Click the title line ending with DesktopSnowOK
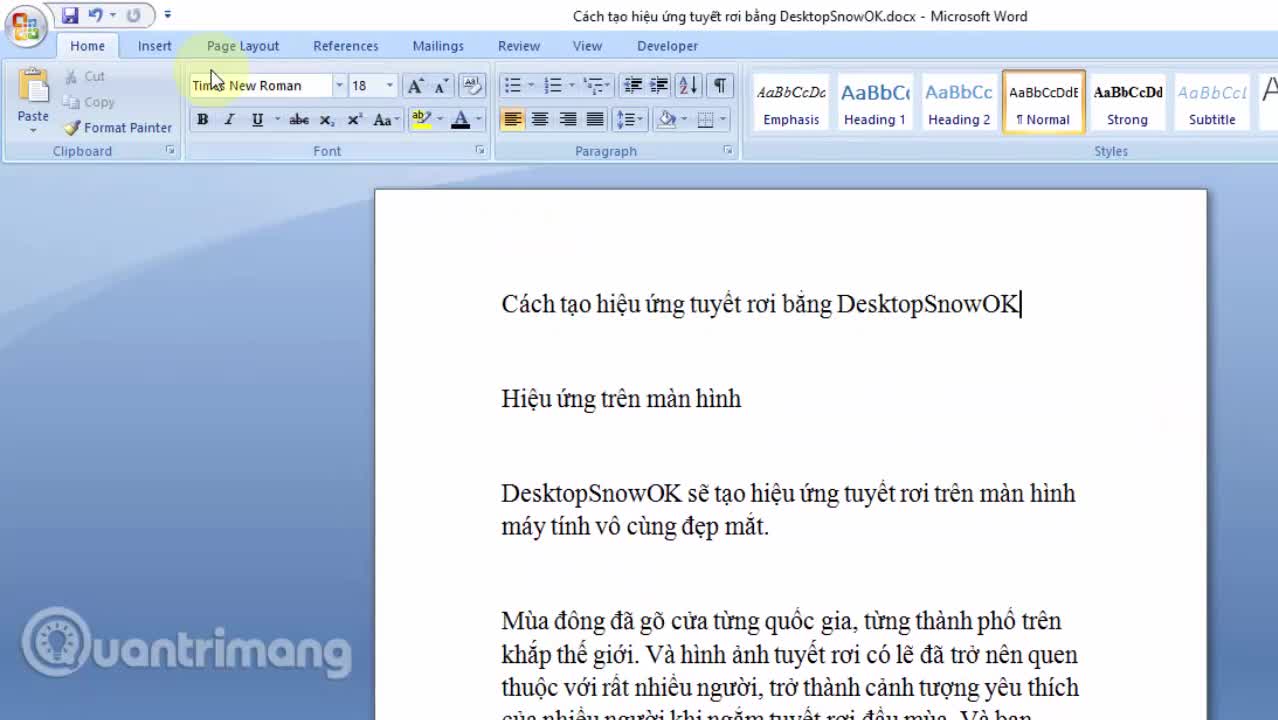The image size is (1278, 720). click(x=760, y=304)
